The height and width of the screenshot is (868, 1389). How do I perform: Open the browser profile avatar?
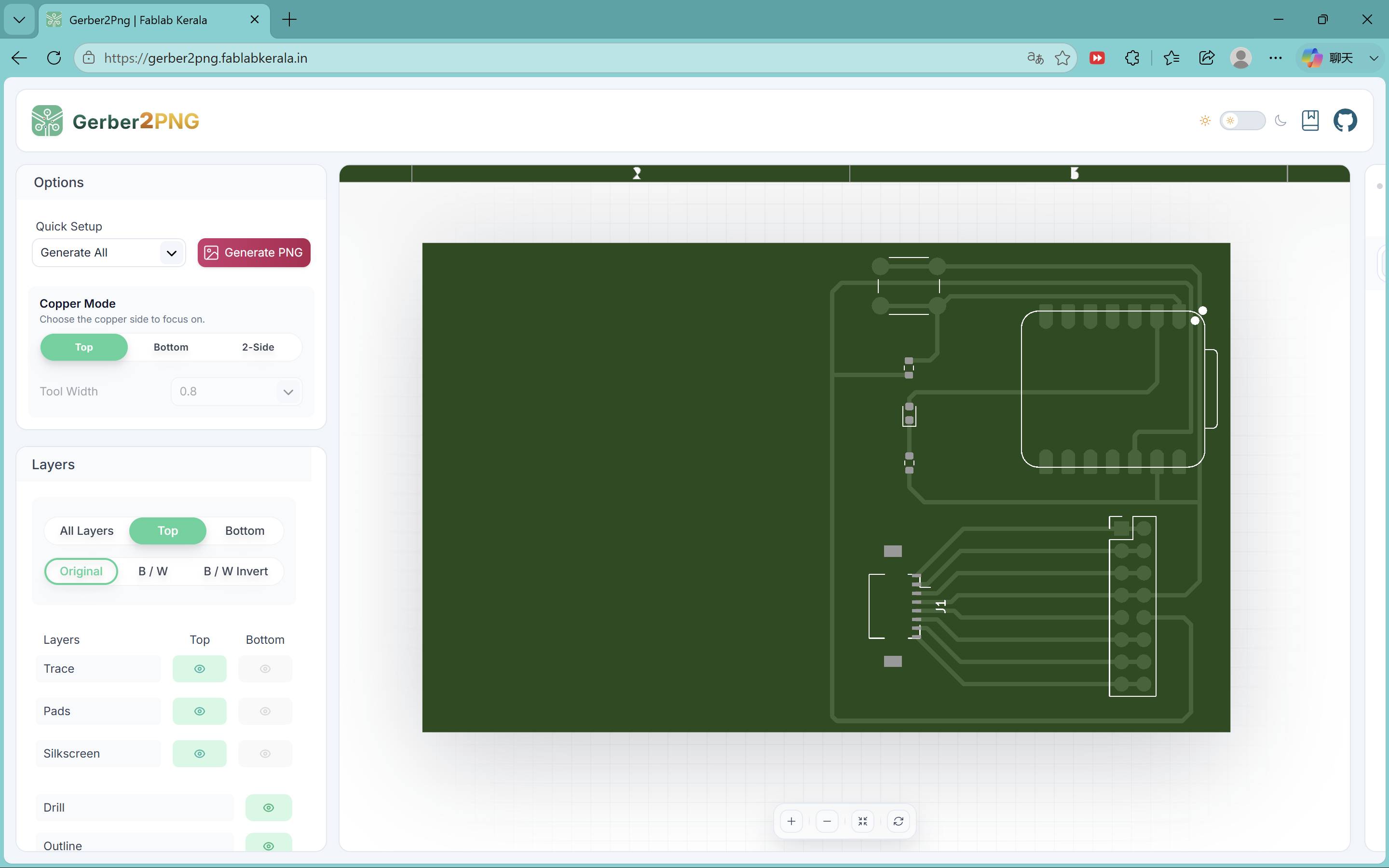pyautogui.click(x=1241, y=58)
